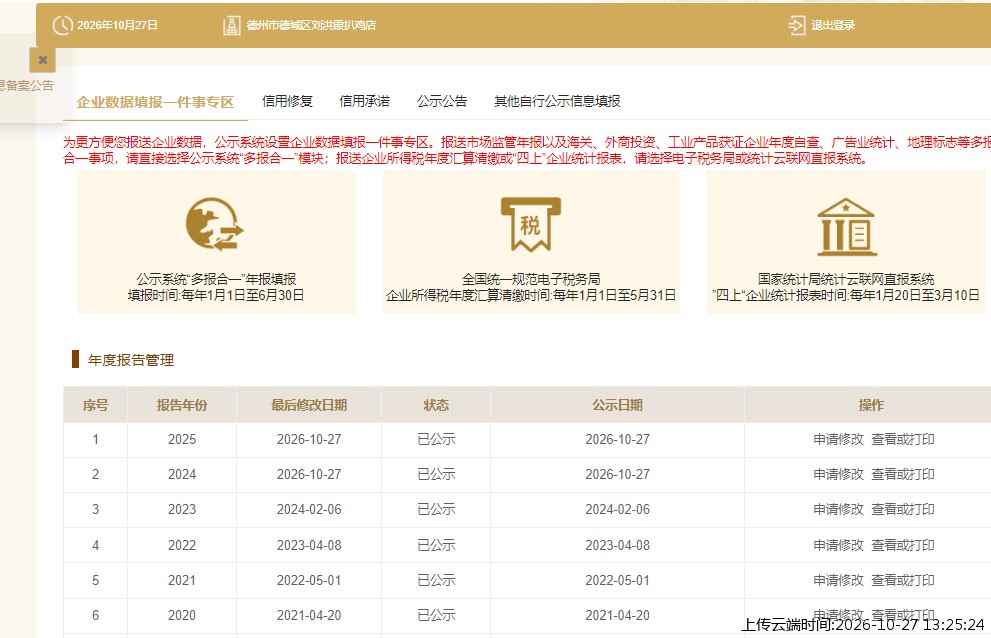Screen dimensions: 991x638
Task: Click last-modified date 2023-04-08
Action: [309, 545]
